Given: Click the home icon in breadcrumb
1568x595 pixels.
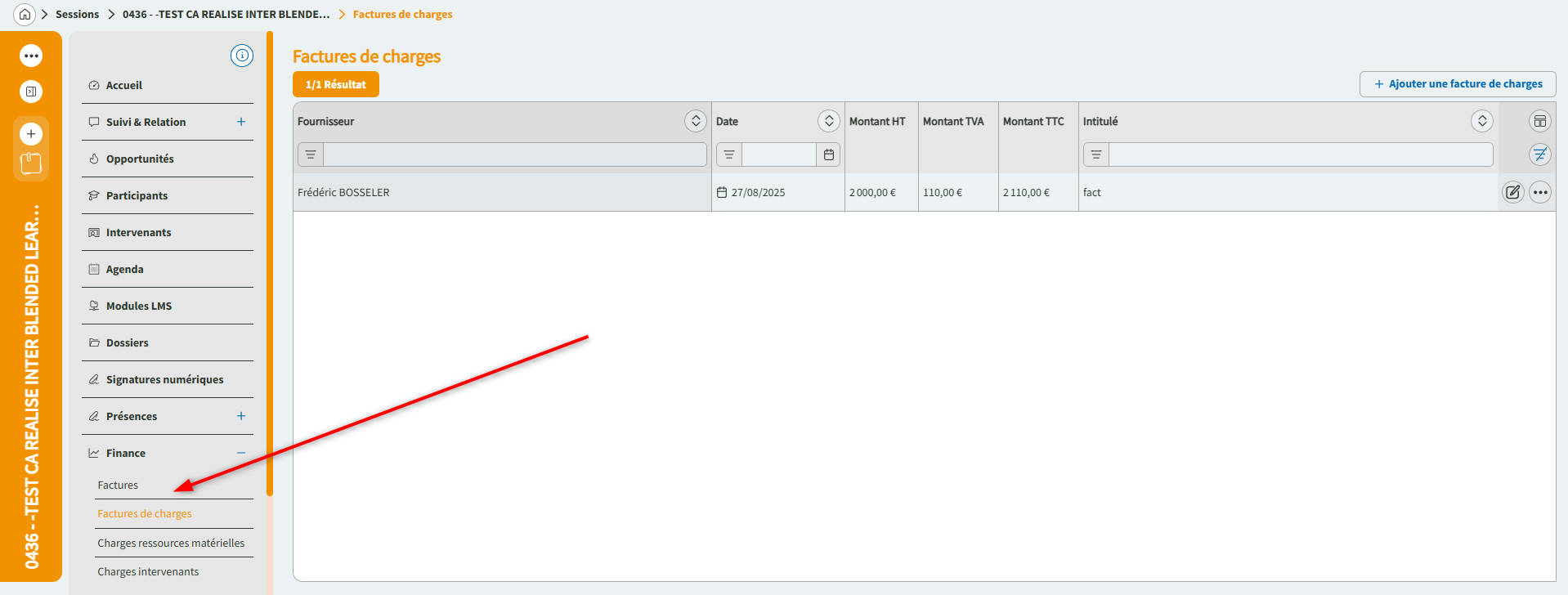Looking at the screenshot, I should (25, 14).
